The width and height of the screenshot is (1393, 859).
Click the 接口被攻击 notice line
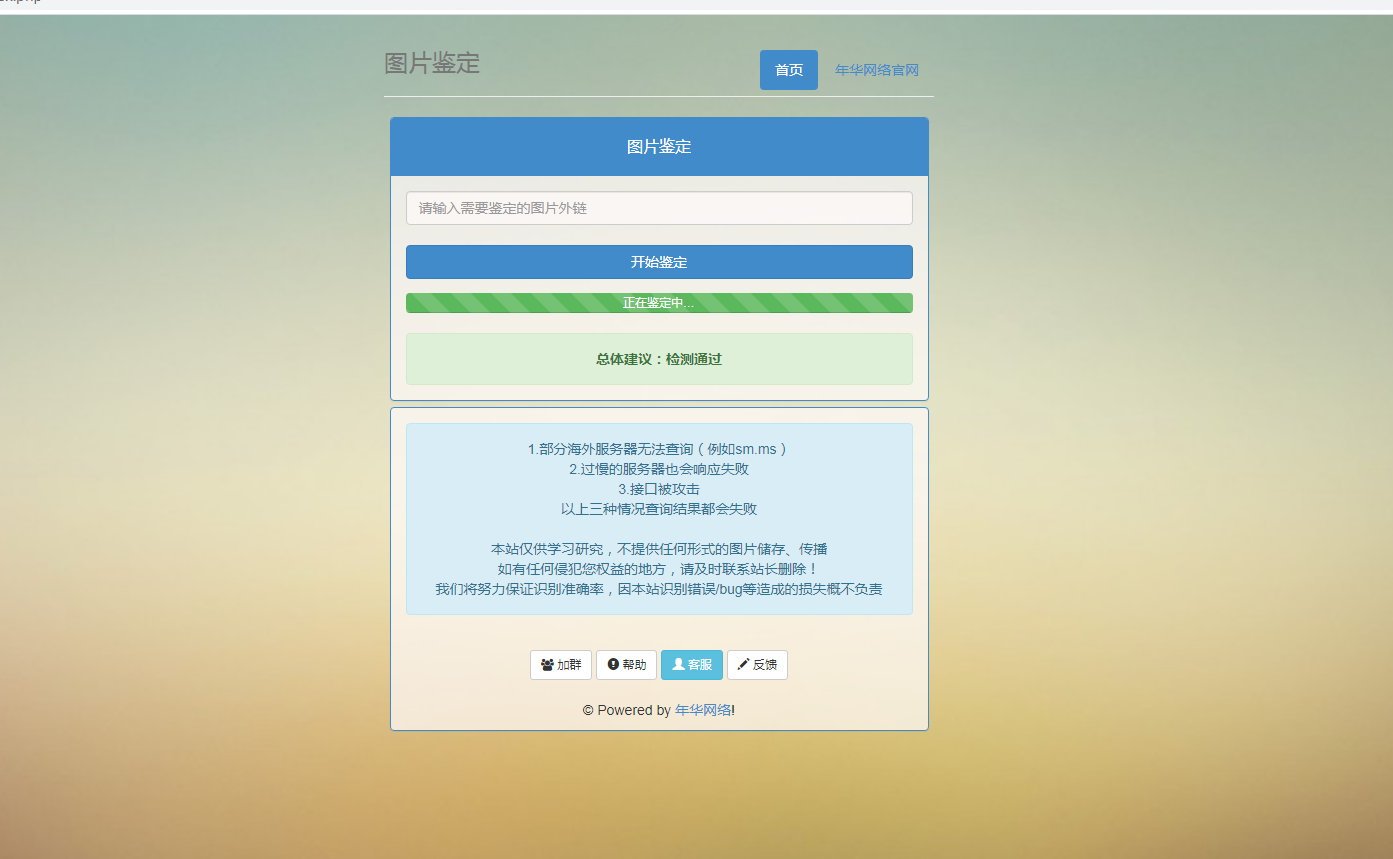tap(659, 489)
